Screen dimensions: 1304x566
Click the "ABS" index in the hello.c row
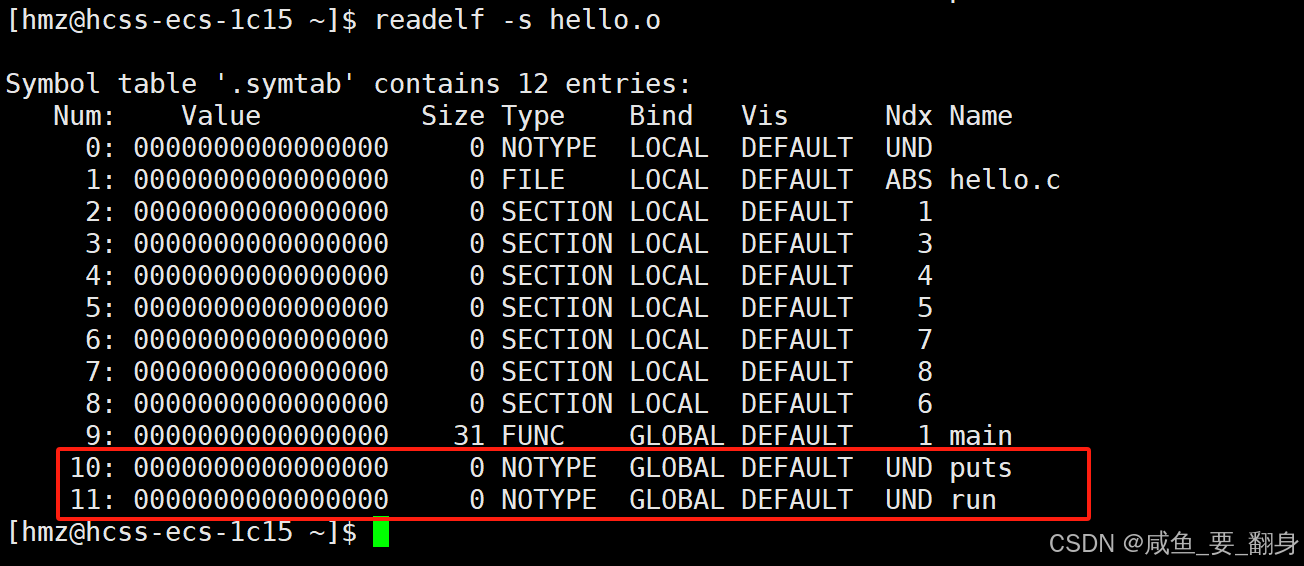click(x=909, y=180)
